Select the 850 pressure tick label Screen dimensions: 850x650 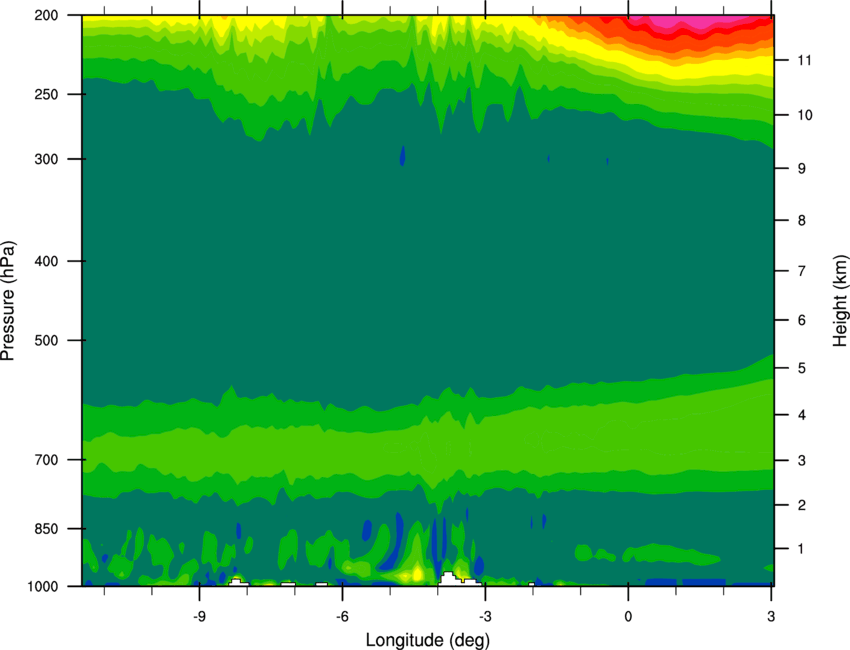(x=46, y=529)
